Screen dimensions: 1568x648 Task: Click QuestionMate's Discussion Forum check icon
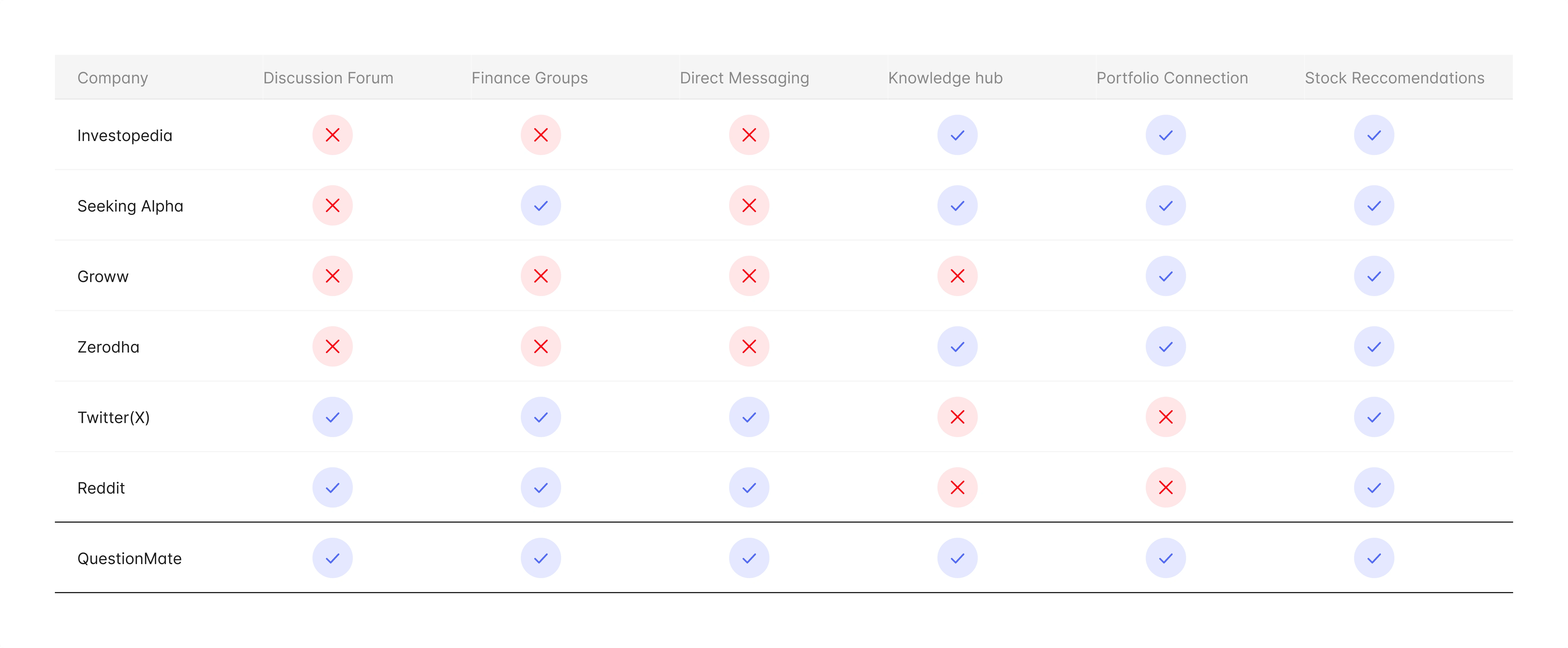pos(332,558)
